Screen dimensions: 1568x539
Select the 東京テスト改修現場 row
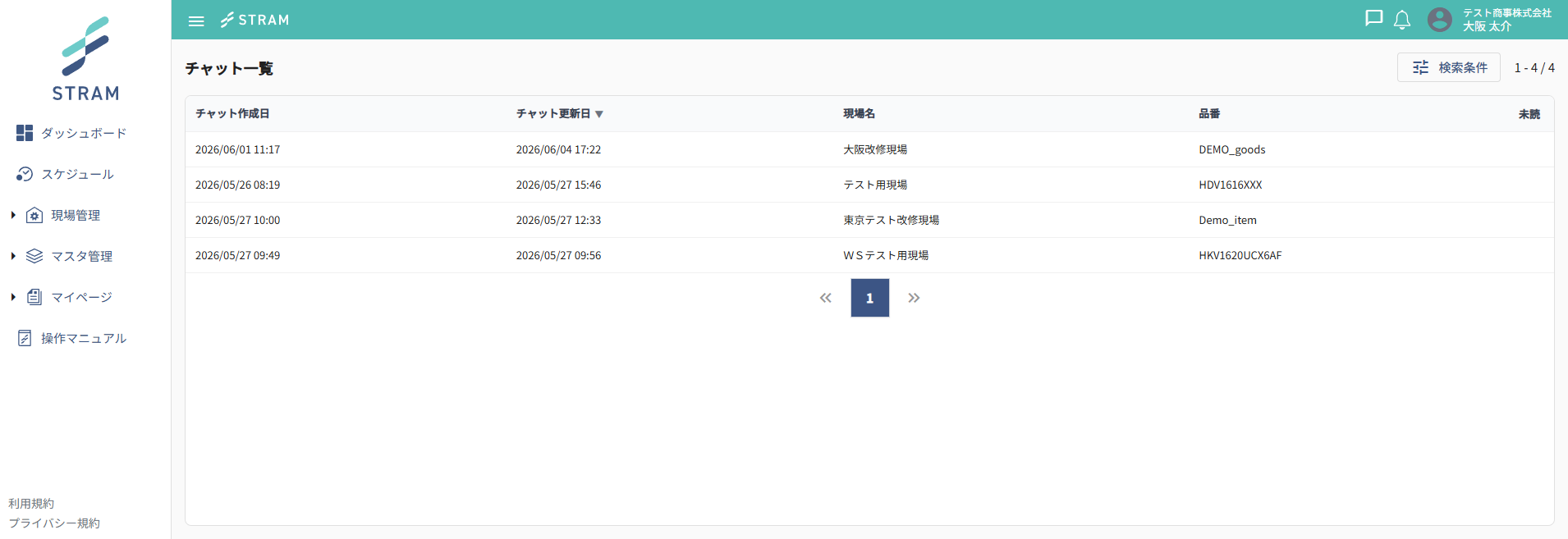click(869, 220)
